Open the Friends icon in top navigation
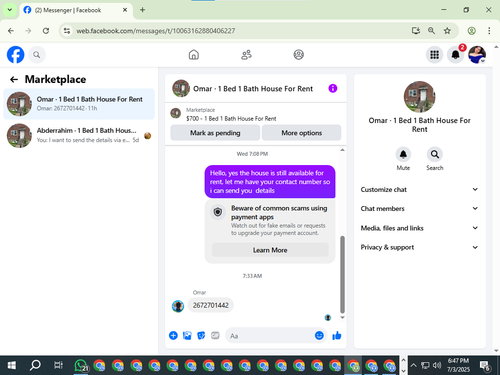Image resolution: width=500 pixels, height=375 pixels. (x=246, y=55)
